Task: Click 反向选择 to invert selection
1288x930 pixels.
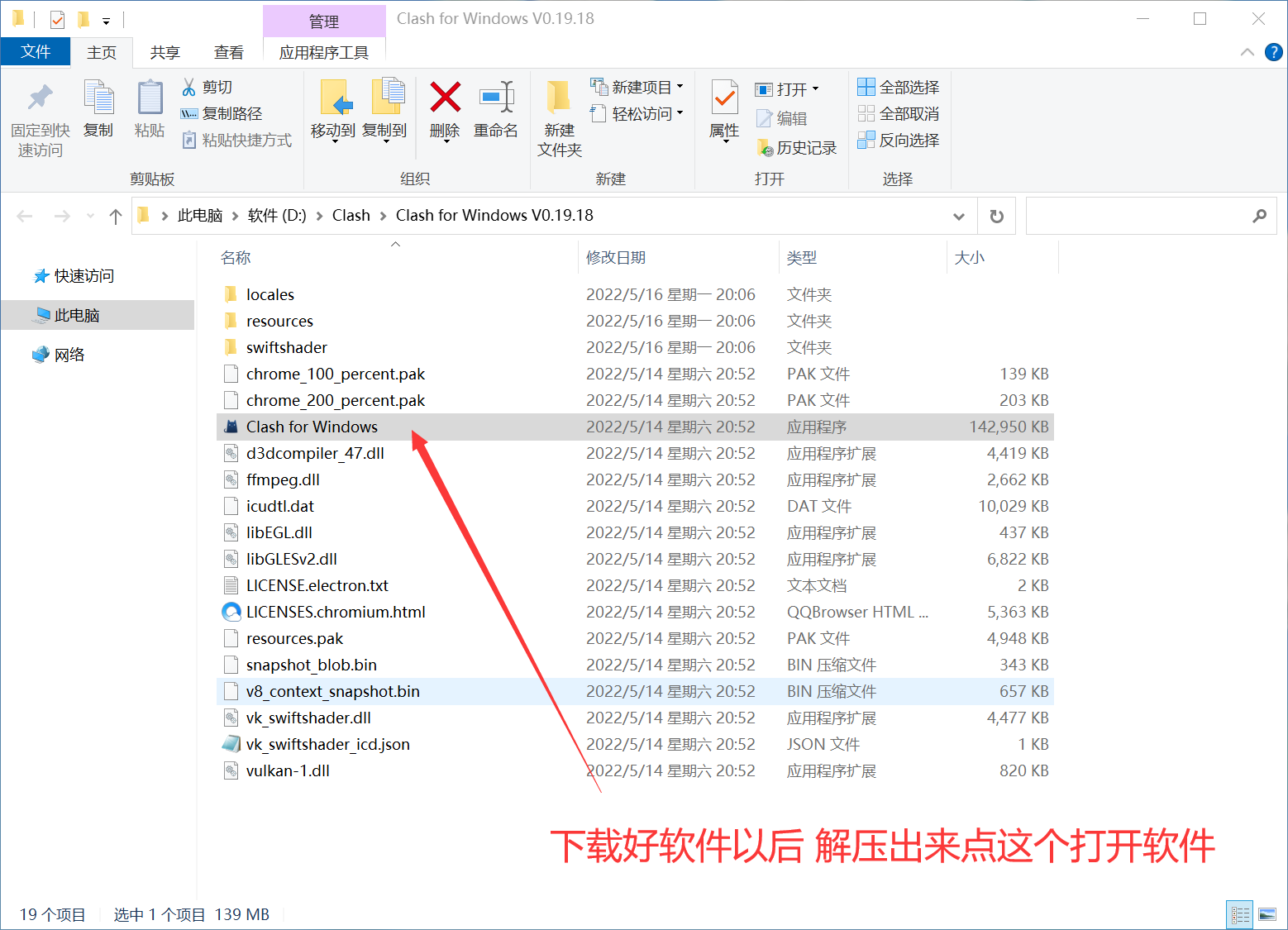Action: pos(899,140)
